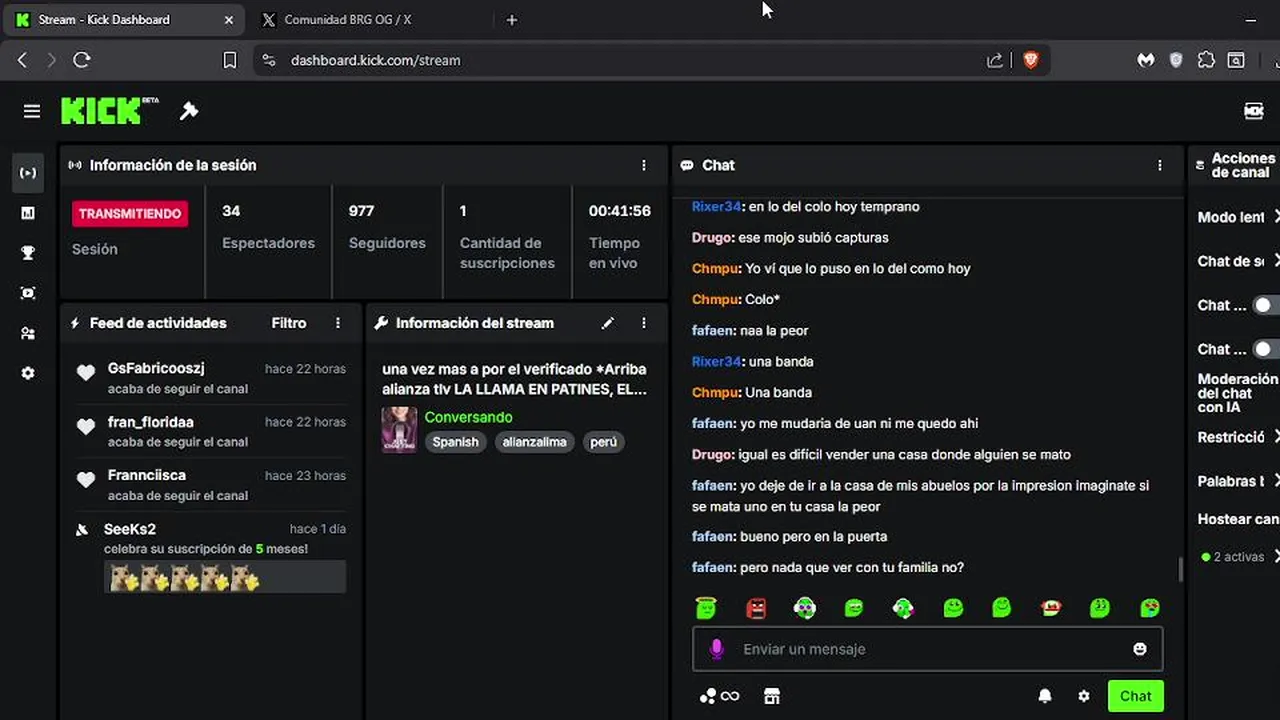Insert the green halo angel emote
The image size is (1280, 720).
click(706, 607)
